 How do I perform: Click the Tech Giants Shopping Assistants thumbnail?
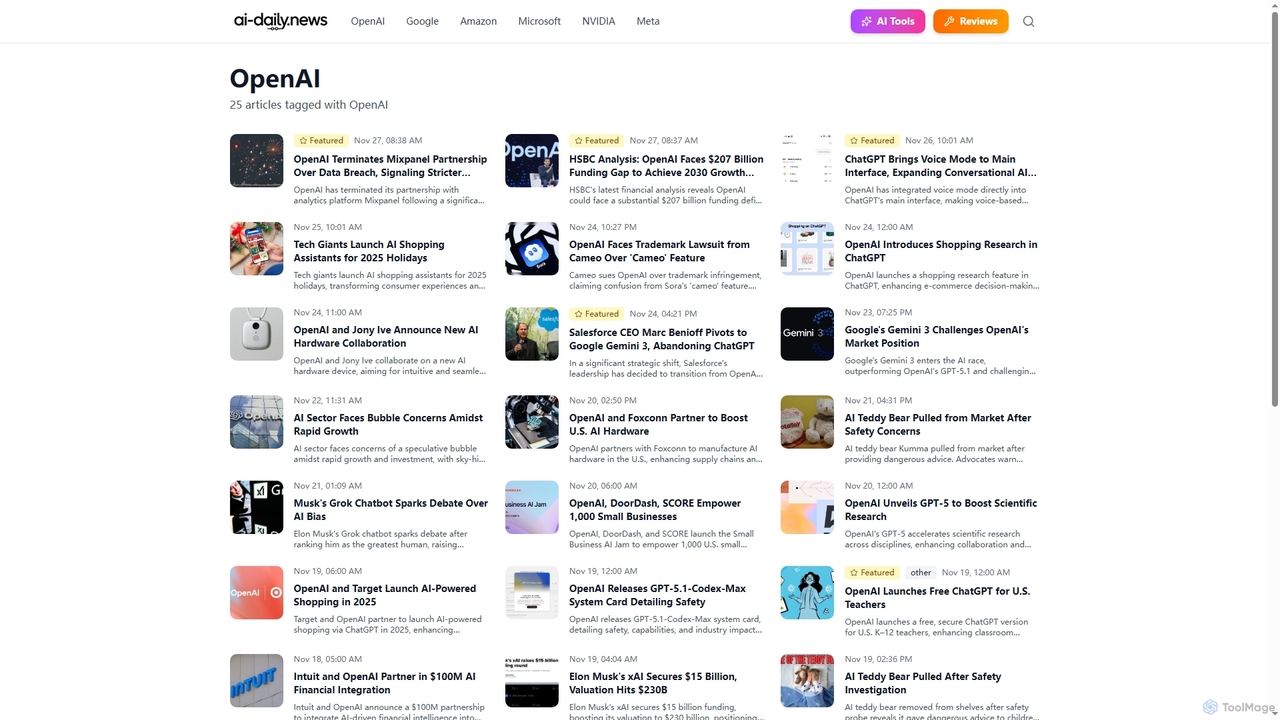click(x=256, y=249)
